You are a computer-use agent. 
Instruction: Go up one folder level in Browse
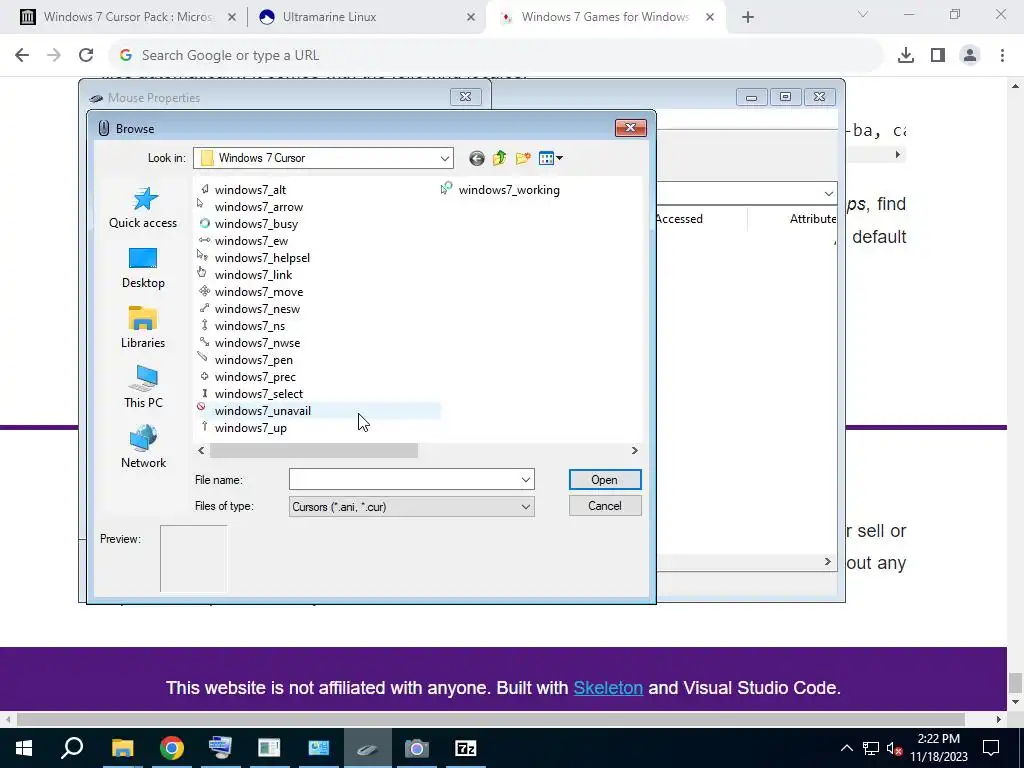(x=500, y=158)
